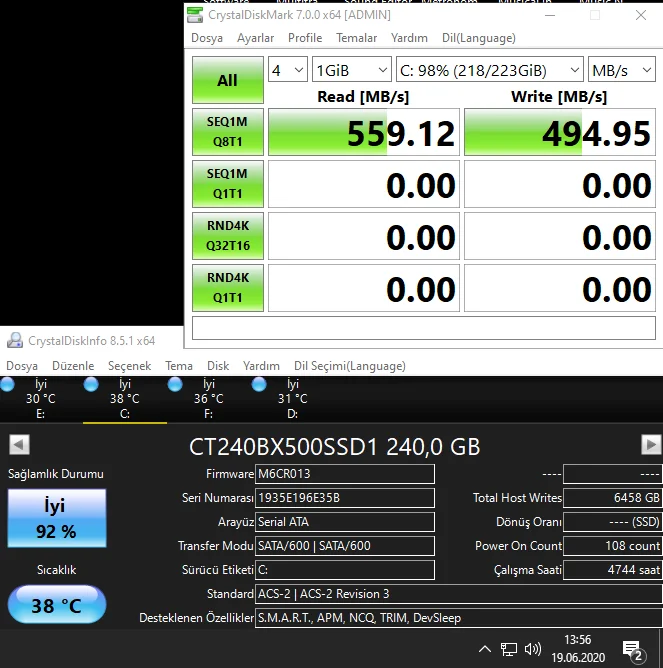Click the Write [MB/s] column header

pyautogui.click(x=559, y=97)
